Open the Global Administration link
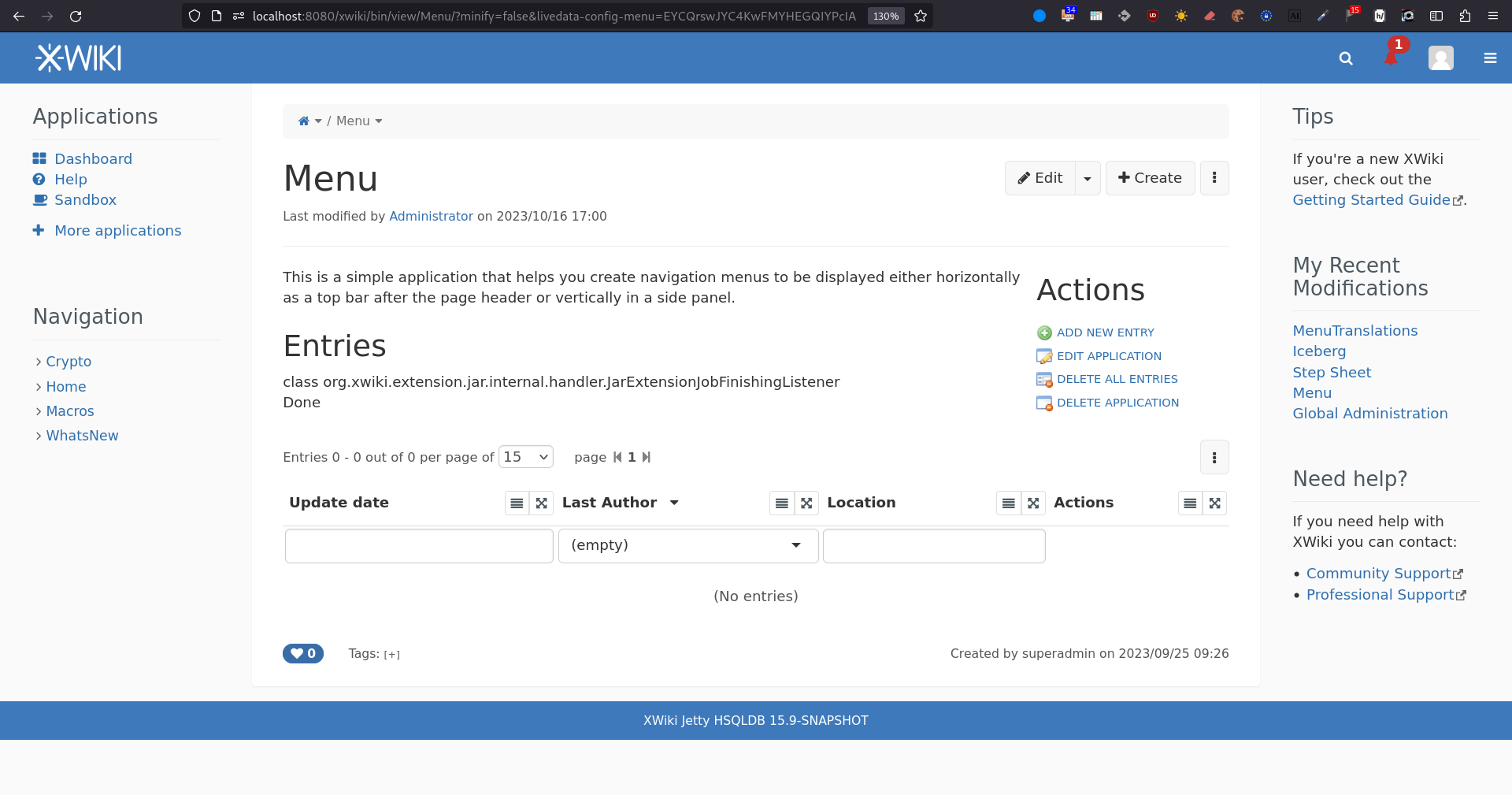1512x795 pixels. tap(1369, 414)
